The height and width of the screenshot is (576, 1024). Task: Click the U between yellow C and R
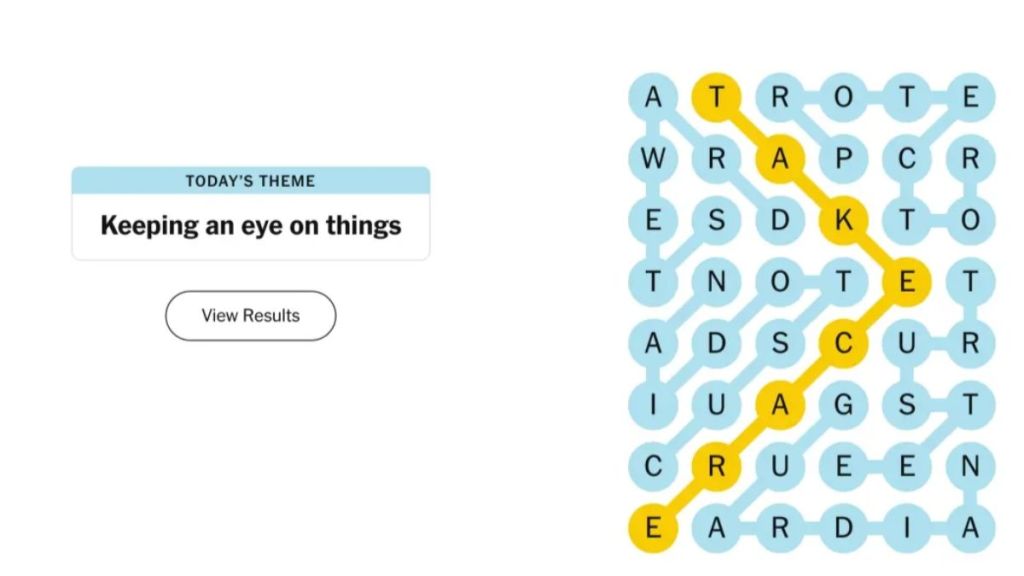click(906, 344)
